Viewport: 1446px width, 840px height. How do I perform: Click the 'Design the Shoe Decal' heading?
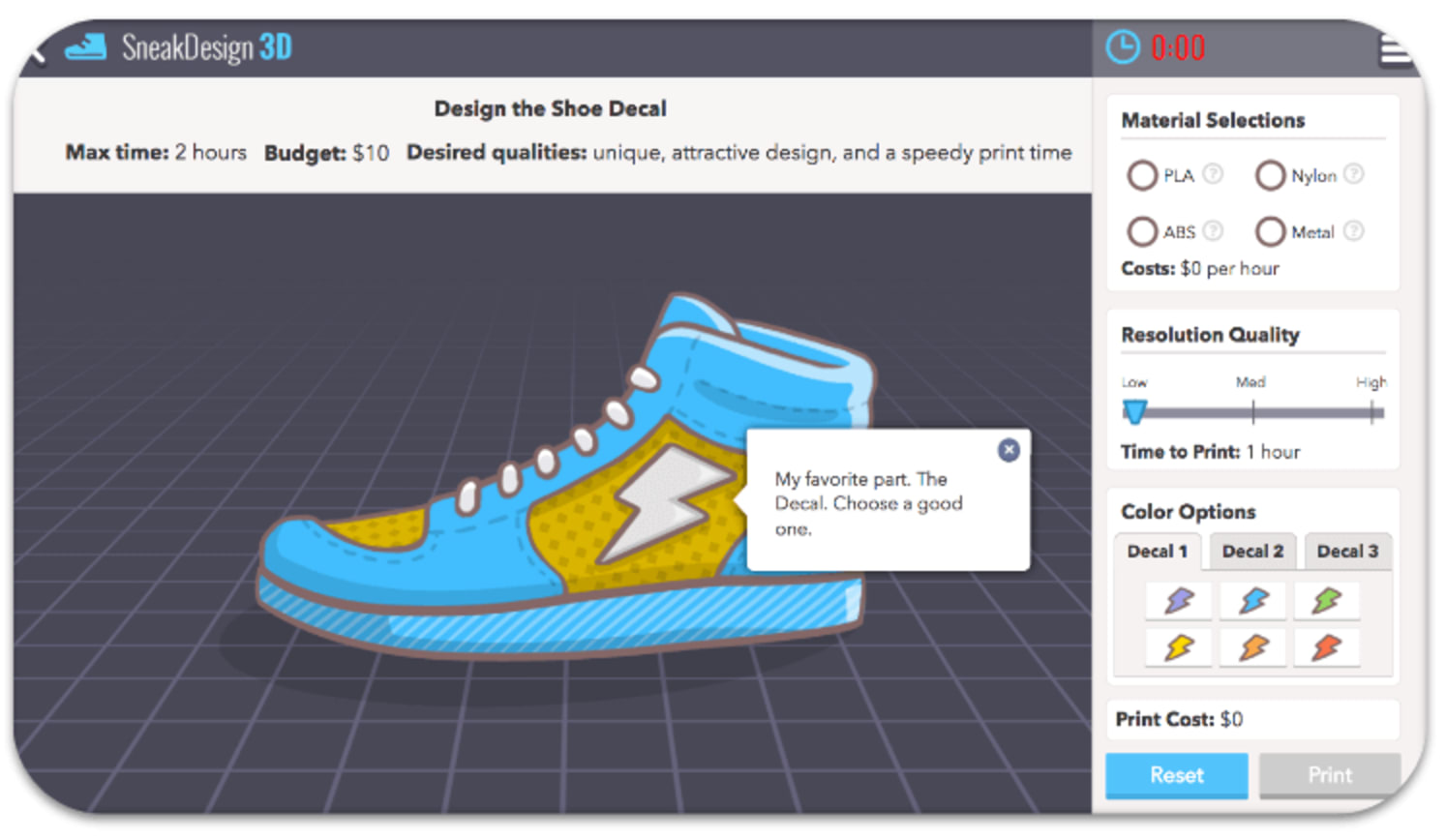coord(550,108)
